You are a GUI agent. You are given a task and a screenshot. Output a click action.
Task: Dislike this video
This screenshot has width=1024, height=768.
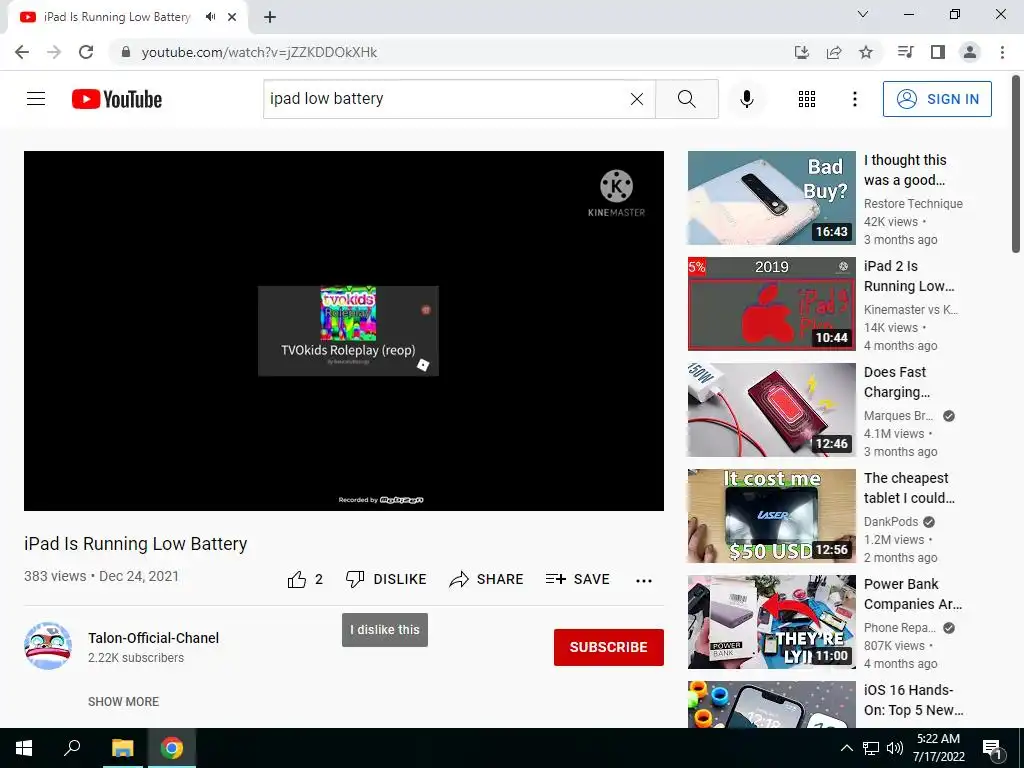(386, 579)
